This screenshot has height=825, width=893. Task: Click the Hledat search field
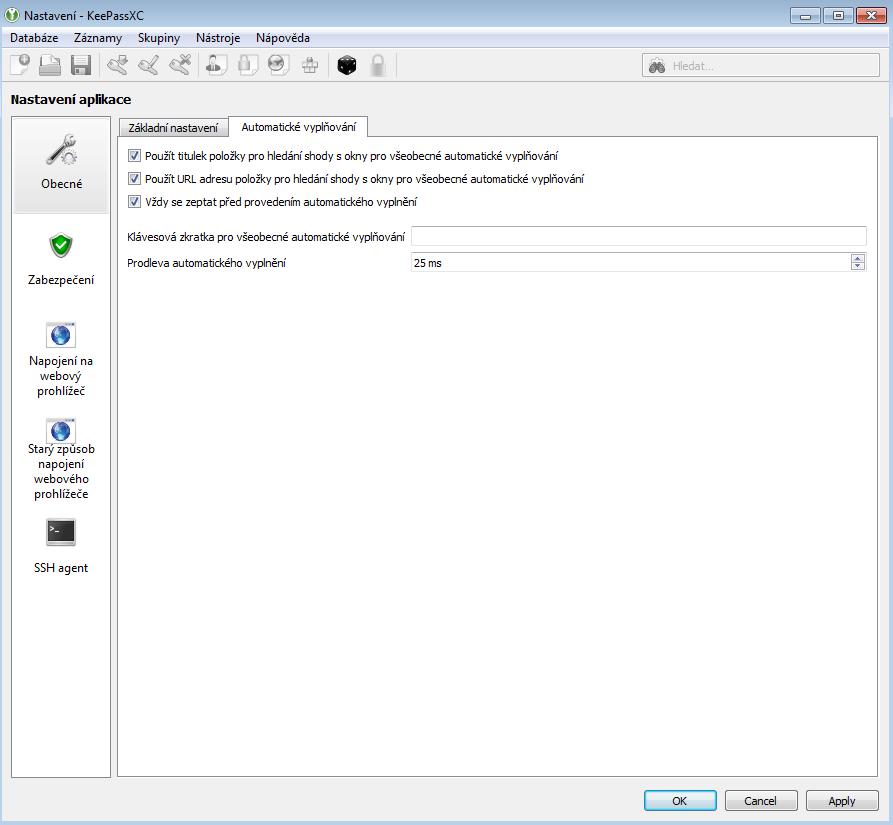[761, 65]
